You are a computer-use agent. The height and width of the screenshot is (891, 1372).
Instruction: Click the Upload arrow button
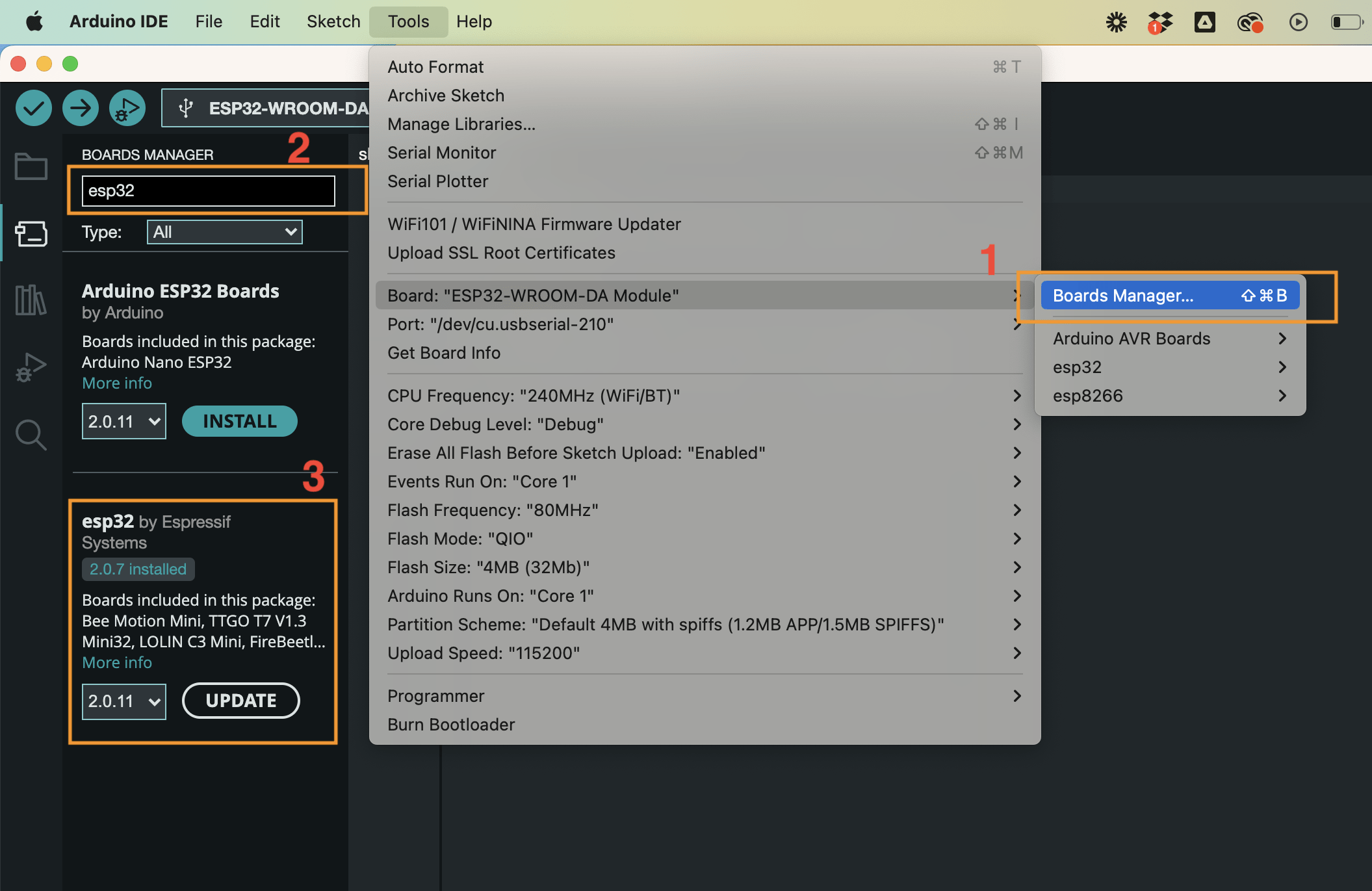click(x=81, y=108)
